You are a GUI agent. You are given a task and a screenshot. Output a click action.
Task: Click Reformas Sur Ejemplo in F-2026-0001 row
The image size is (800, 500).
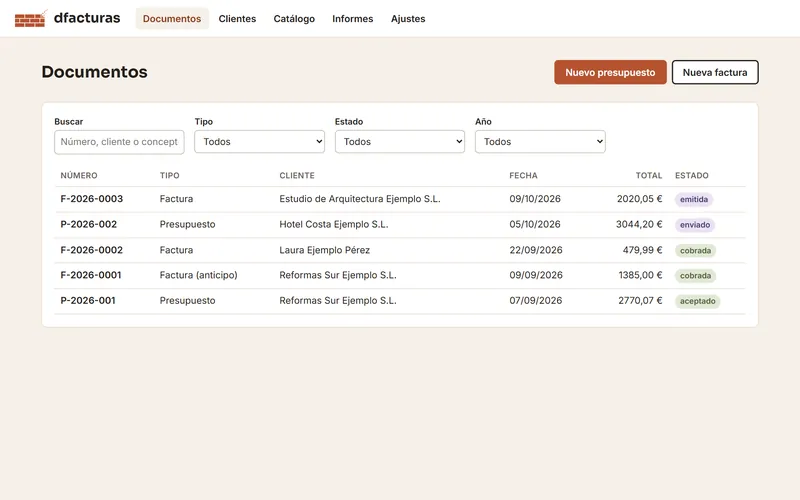point(338,275)
